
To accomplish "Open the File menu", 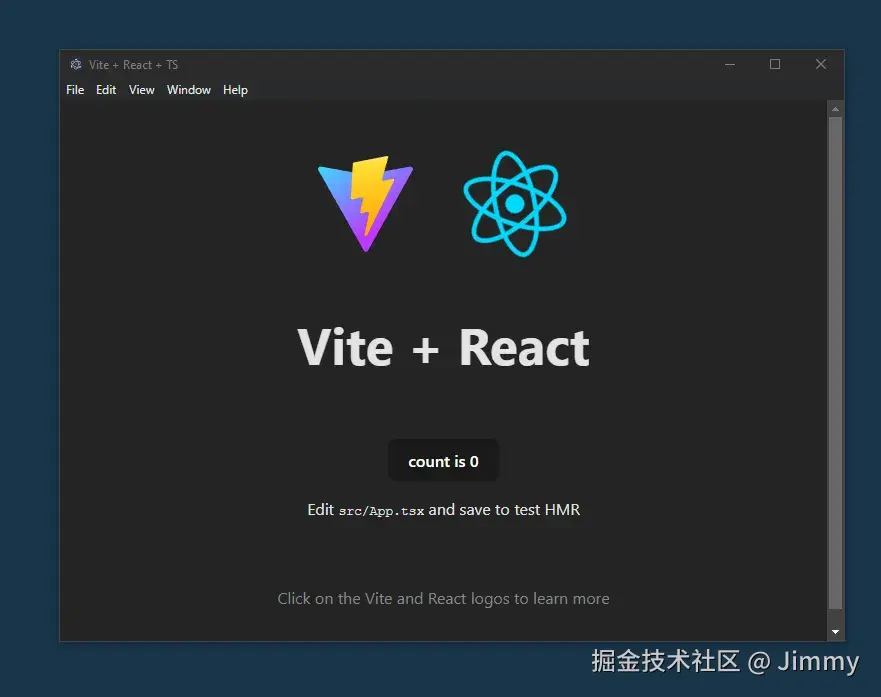I will pos(75,90).
